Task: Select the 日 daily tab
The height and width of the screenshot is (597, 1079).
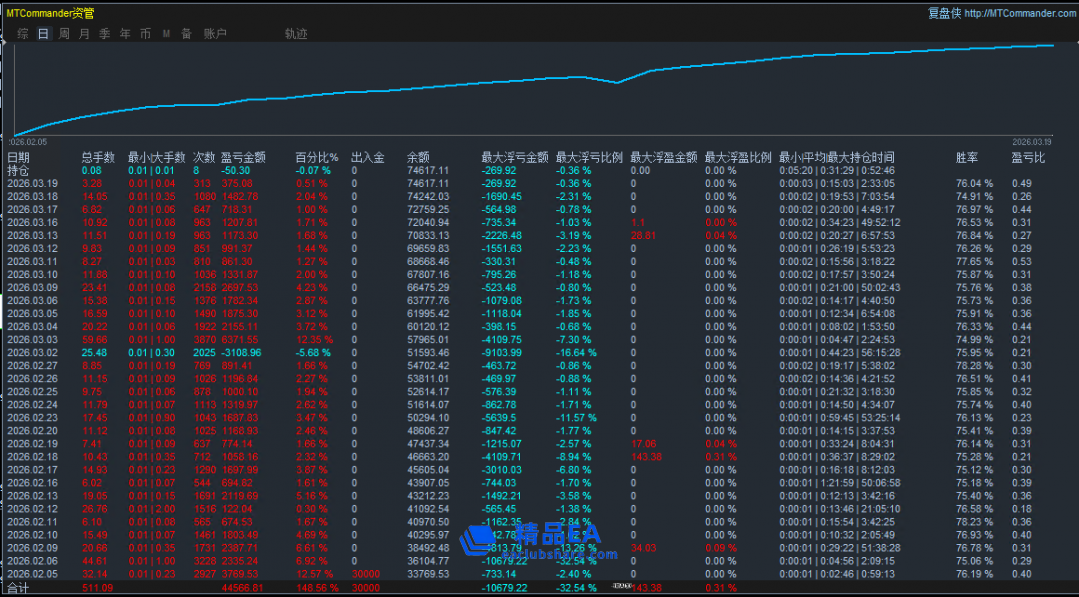Action: [x=43, y=34]
